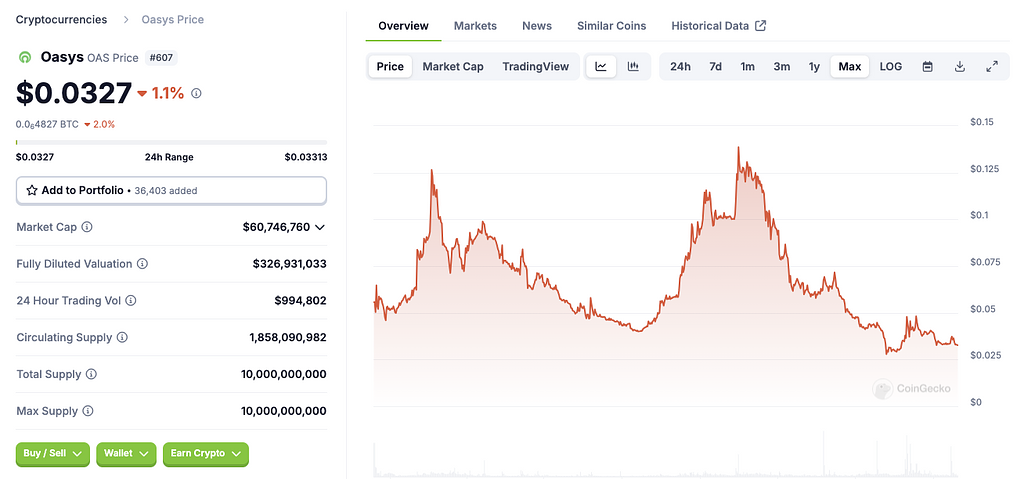1024x479 pixels.
Task: Open the calendar date range picker
Action: pos(927,67)
